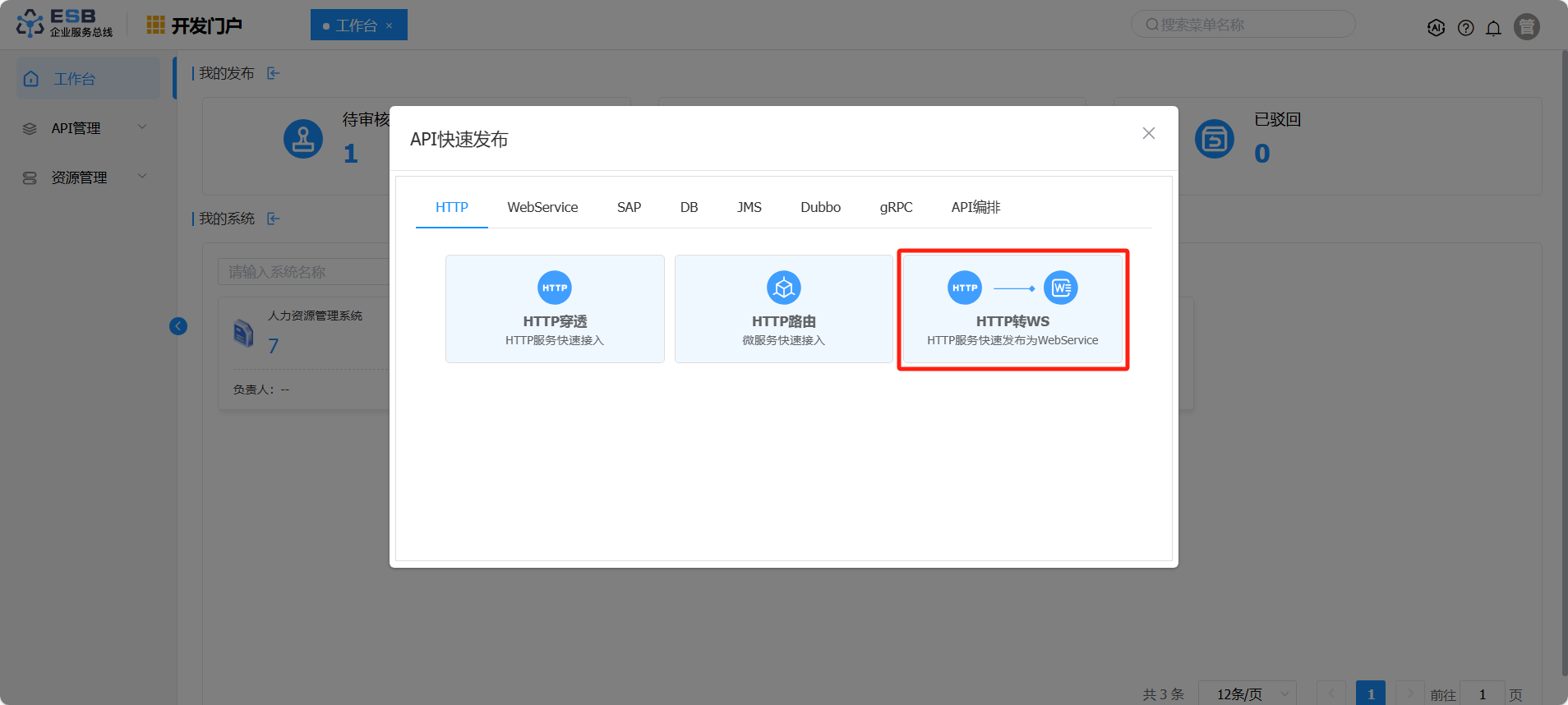Switch to the Dubbo tab
The image size is (1568, 705).
[x=820, y=207]
